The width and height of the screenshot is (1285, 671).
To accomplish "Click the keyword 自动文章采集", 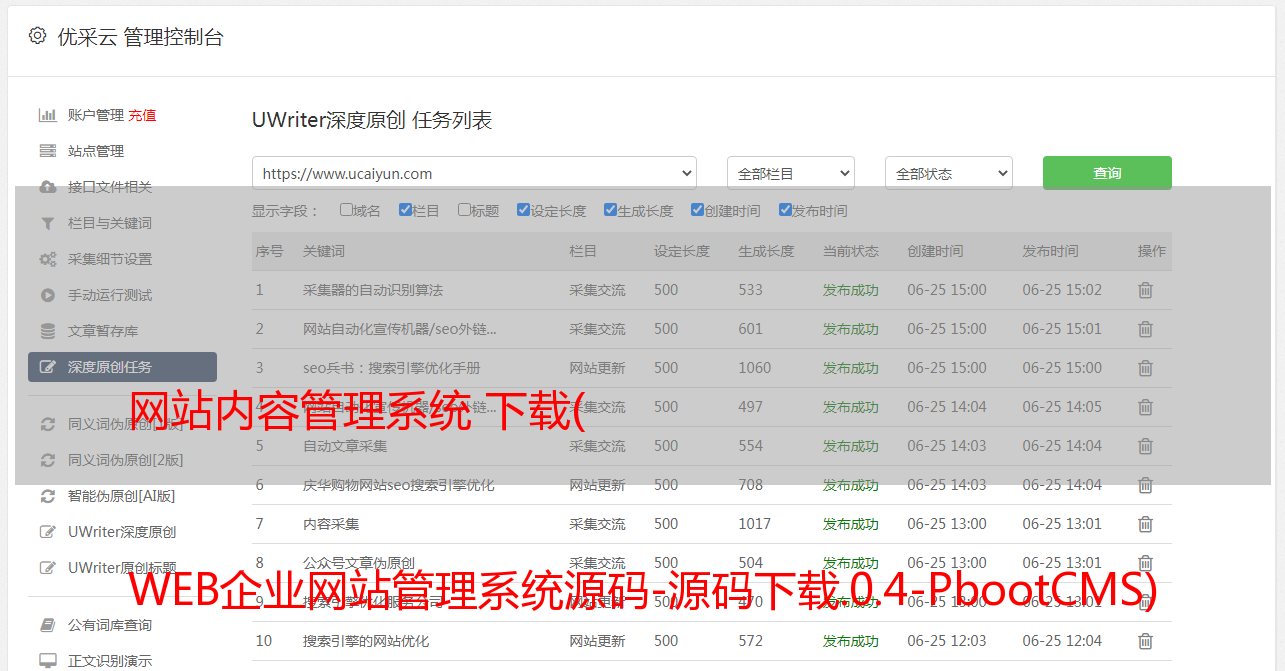I will tap(345, 446).
